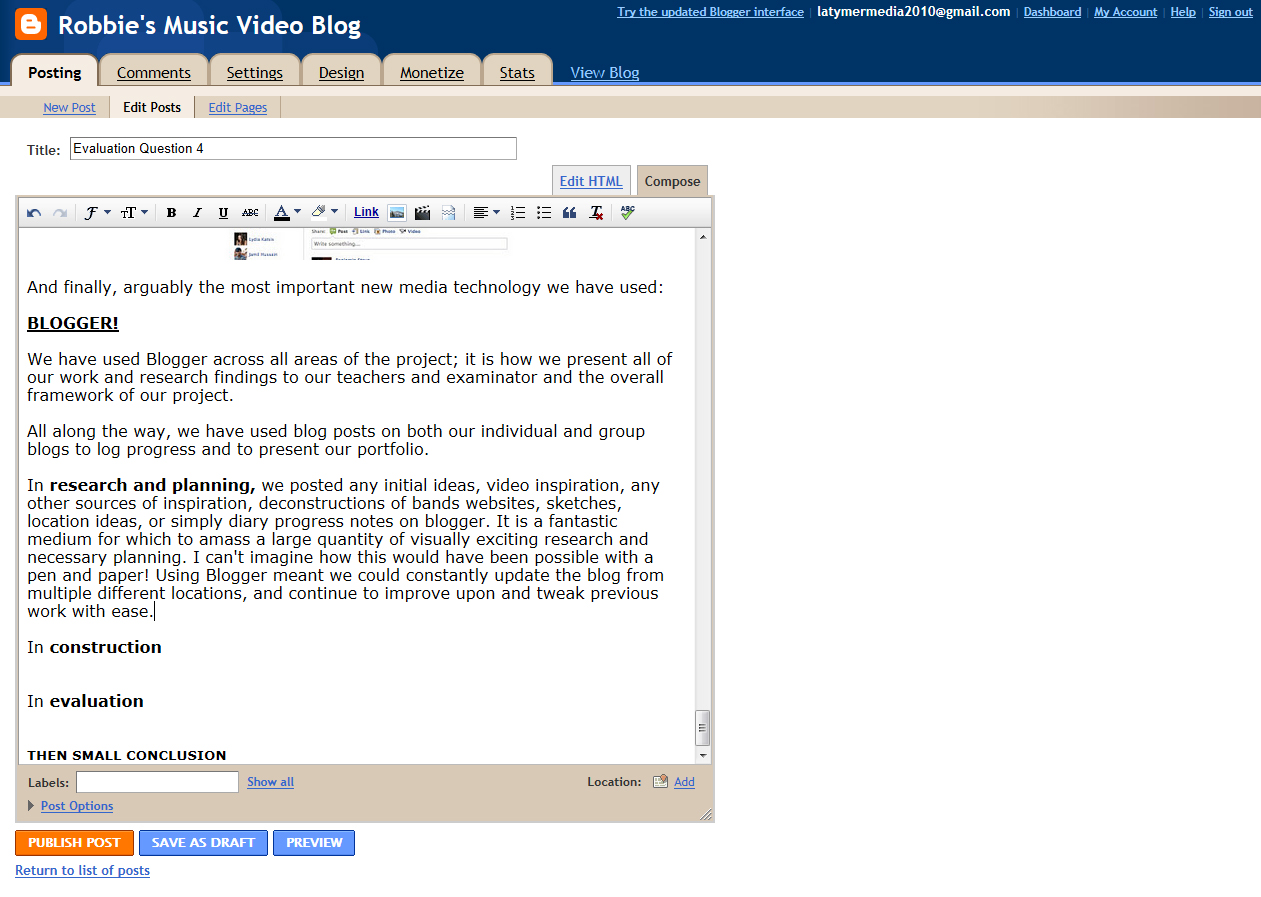Open the Dashboard link

(x=1052, y=12)
